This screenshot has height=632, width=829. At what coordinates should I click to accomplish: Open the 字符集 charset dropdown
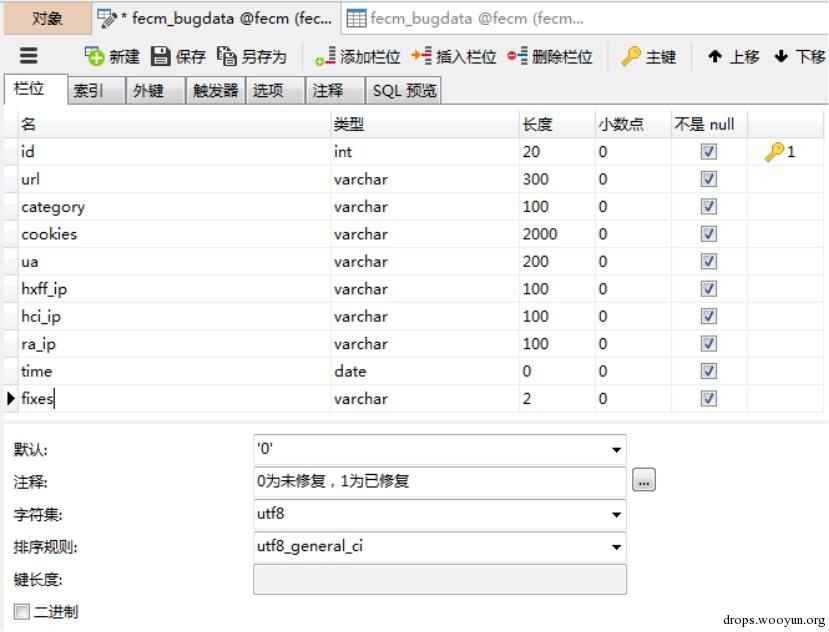click(616, 515)
